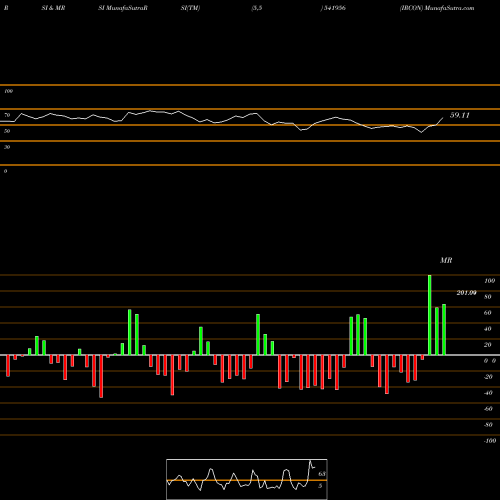Image resolution: width=500 pixels, height=500 pixels.
Task: Click the (IRCON) MunafaSutra.com header text
Action: pyautogui.click(x=437, y=8)
